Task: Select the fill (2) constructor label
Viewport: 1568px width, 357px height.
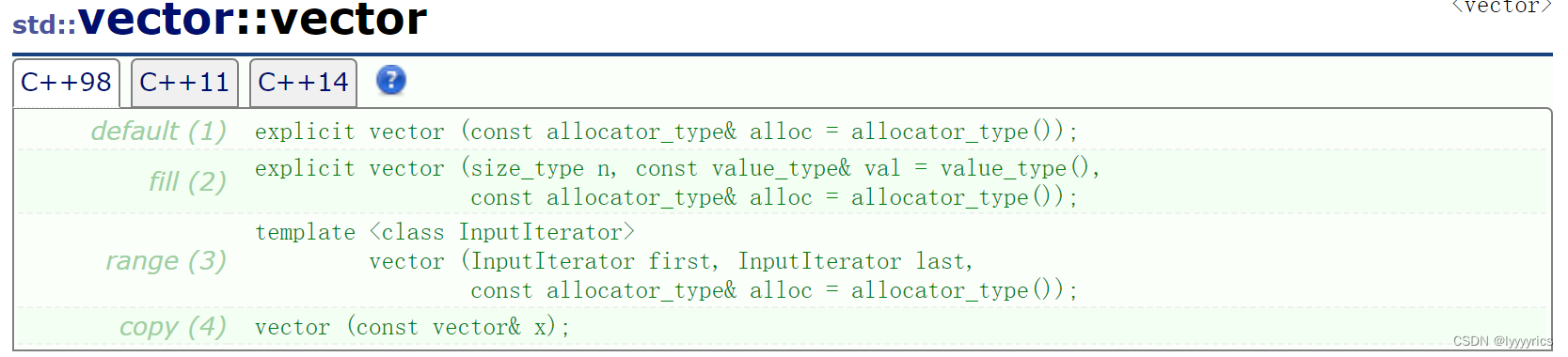Action: coord(188,180)
